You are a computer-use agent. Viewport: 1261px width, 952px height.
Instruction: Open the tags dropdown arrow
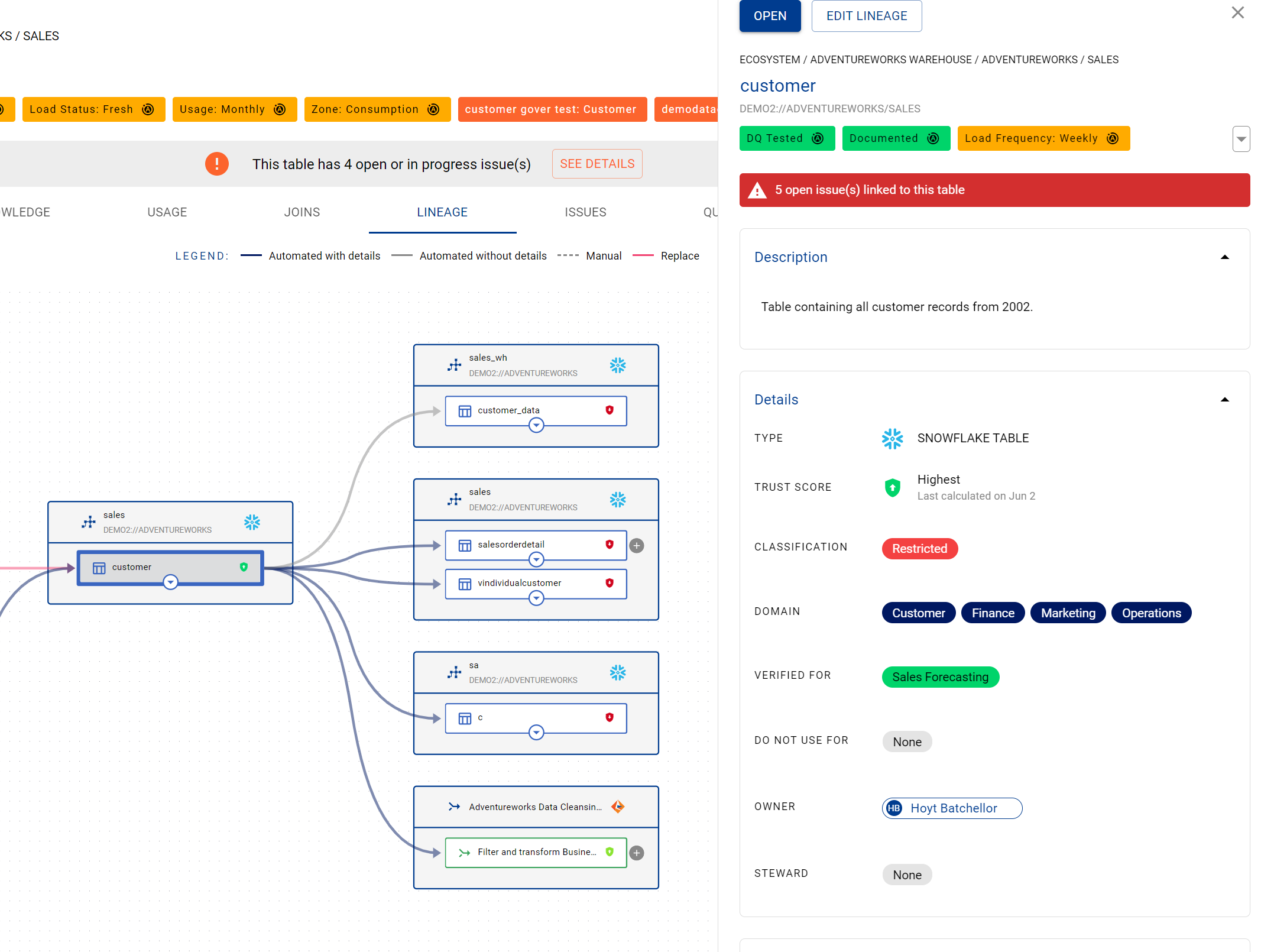1241,140
